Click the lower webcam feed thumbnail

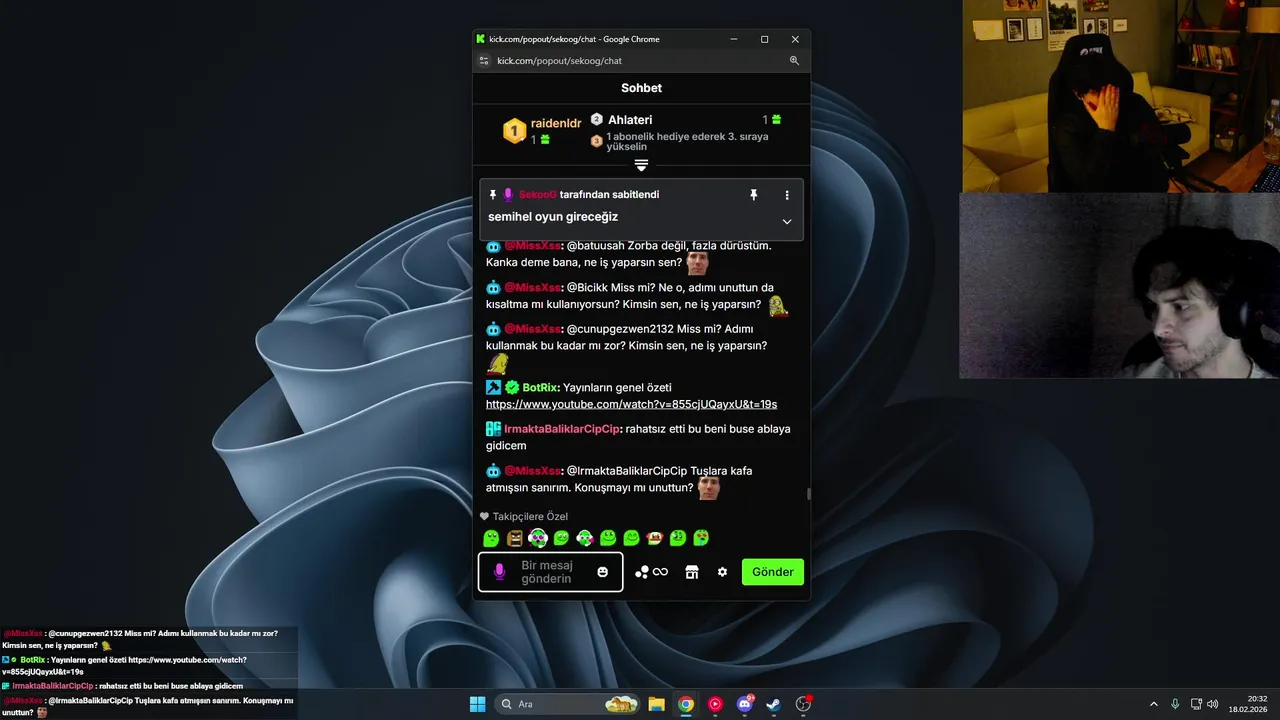click(x=1119, y=286)
